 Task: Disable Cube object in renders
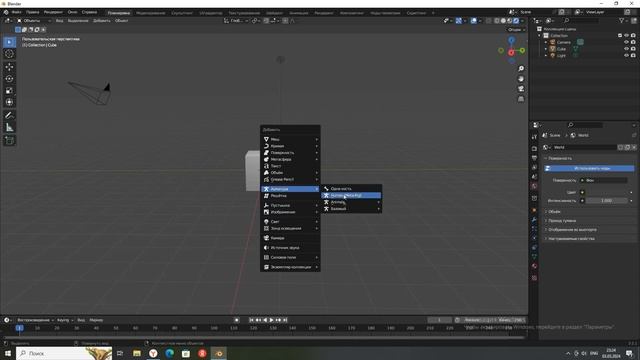[633, 49]
